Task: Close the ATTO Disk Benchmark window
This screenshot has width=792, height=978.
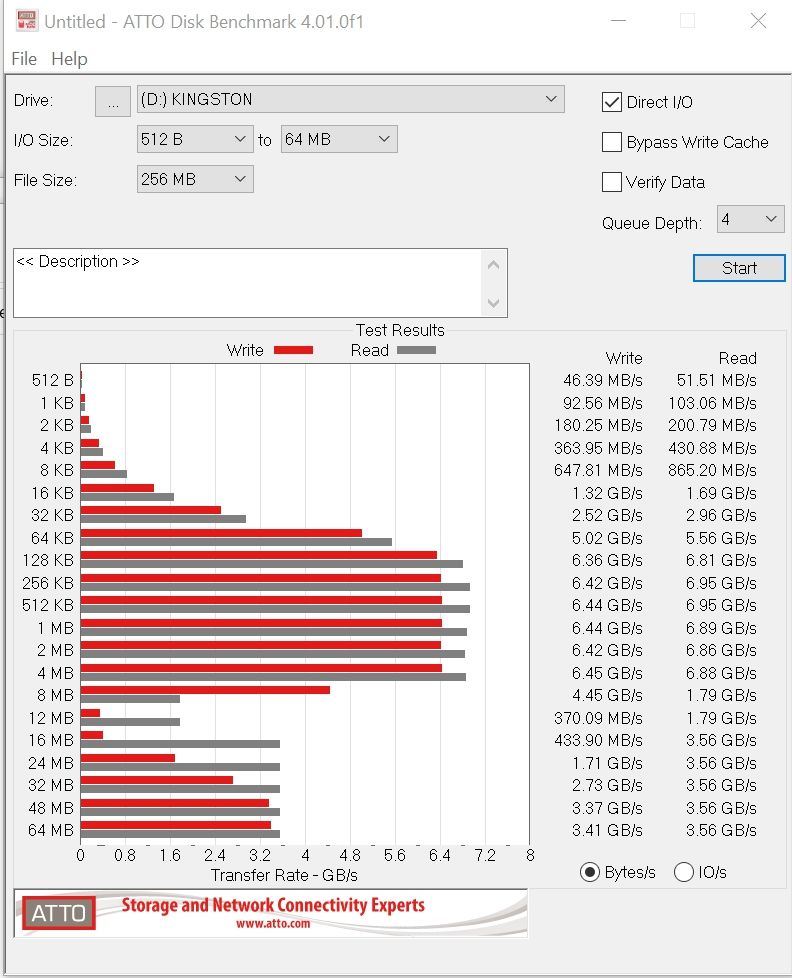Action: (x=758, y=21)
